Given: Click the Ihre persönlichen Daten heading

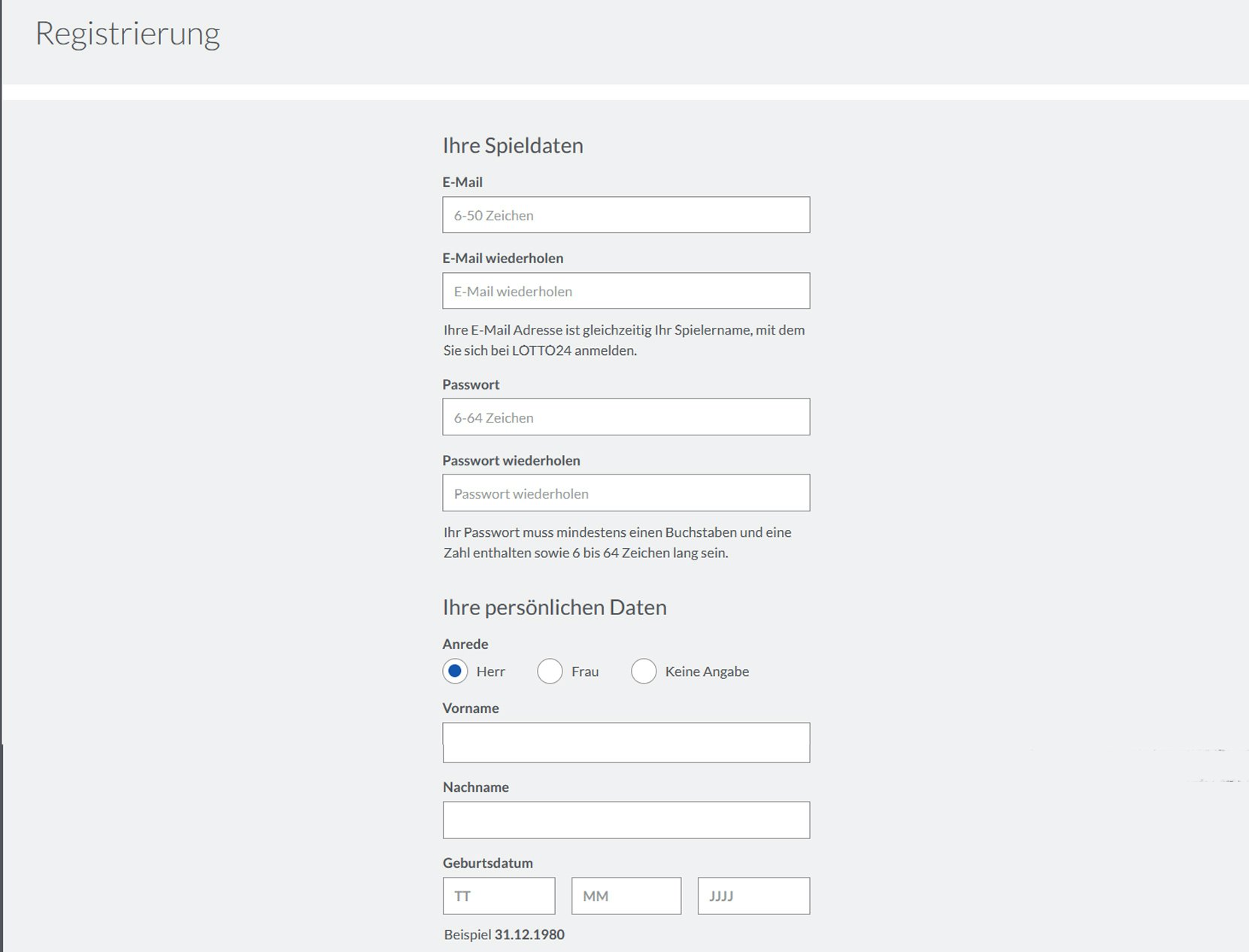Looking at the screenshot, I should tap(554, 608).
